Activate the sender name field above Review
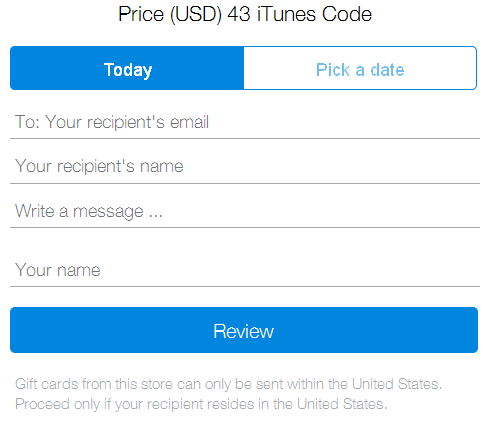 pyautogui.click(x=245, y=270)
